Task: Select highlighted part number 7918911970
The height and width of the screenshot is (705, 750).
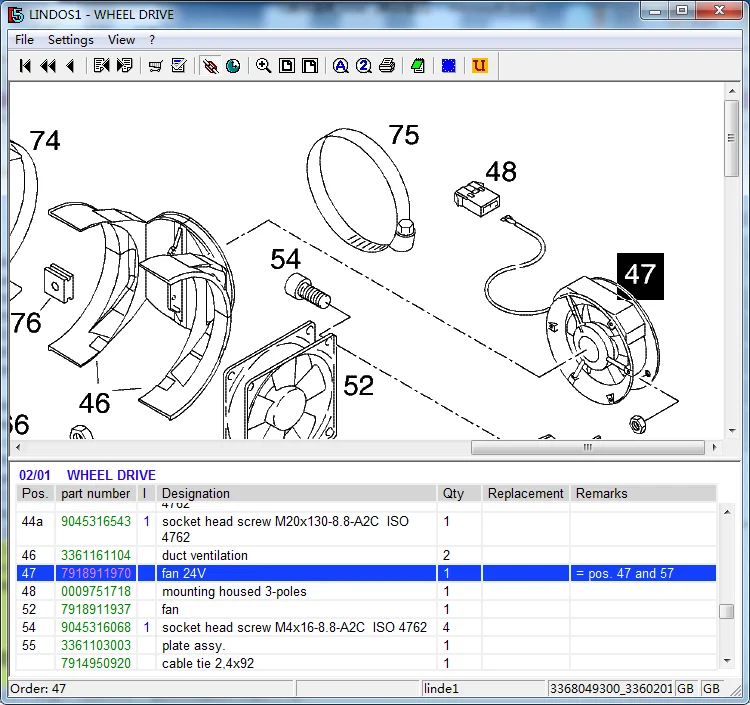Action: coord(96,573)
